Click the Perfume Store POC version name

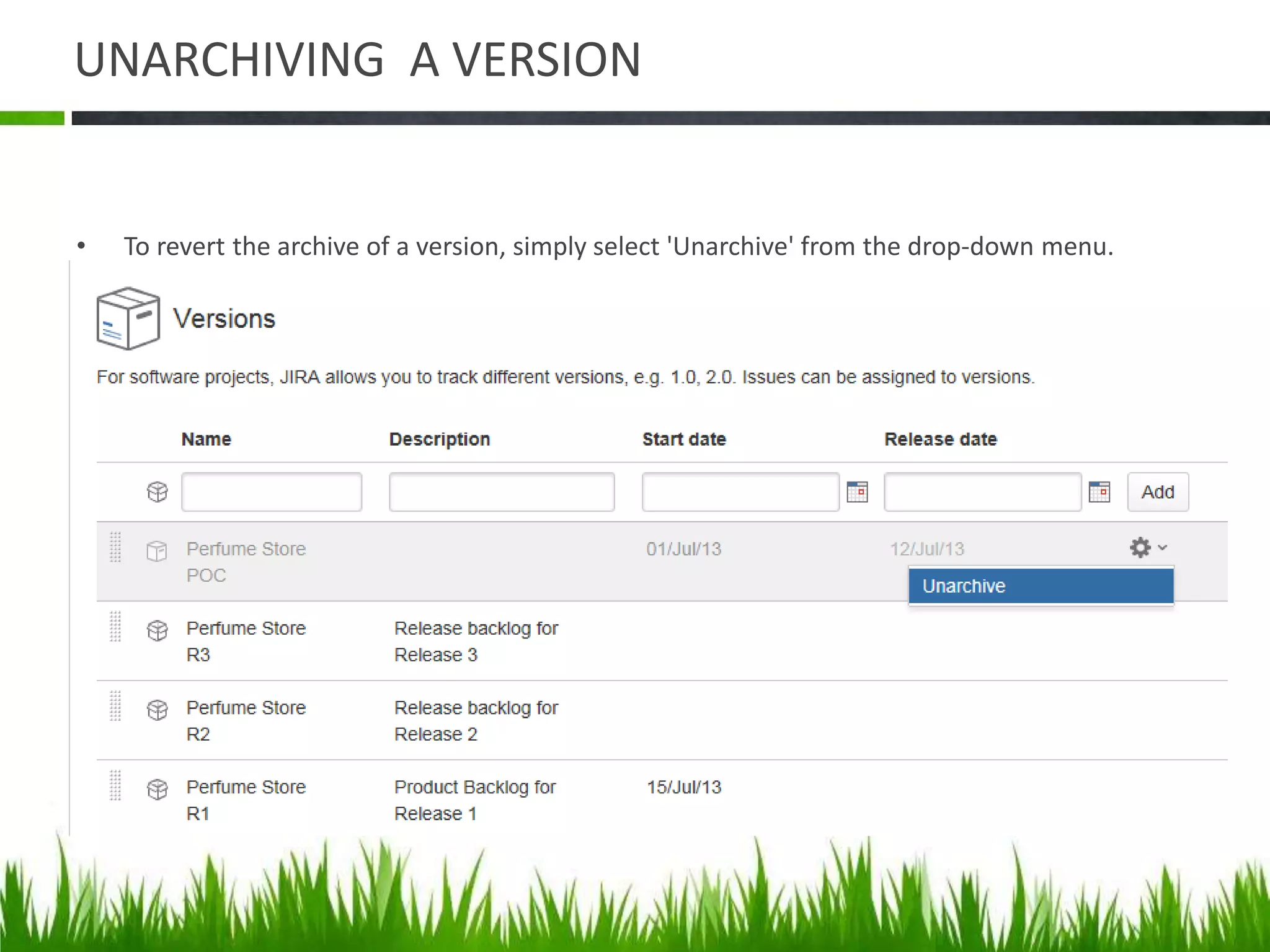(x=246, y=562)
